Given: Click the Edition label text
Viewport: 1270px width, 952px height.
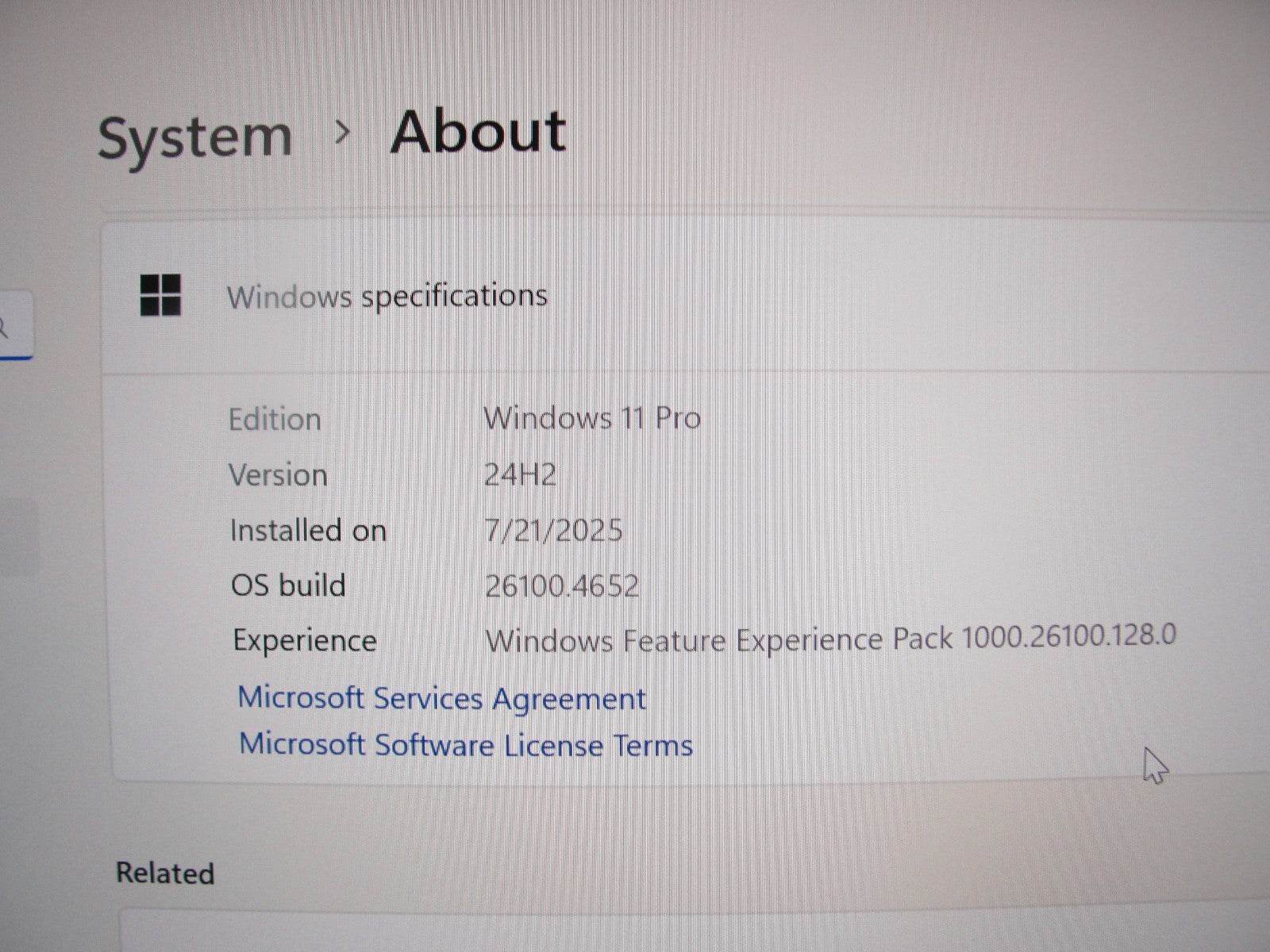Looking at the screenshot, I should 275,418.
